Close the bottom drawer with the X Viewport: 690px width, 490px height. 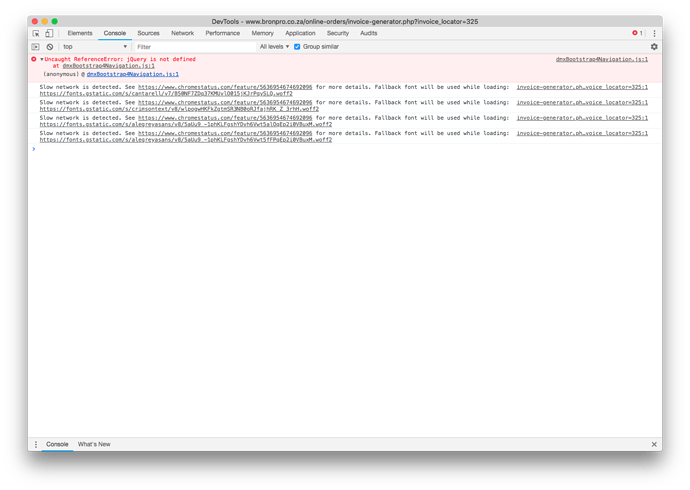(x=654, y=444)
